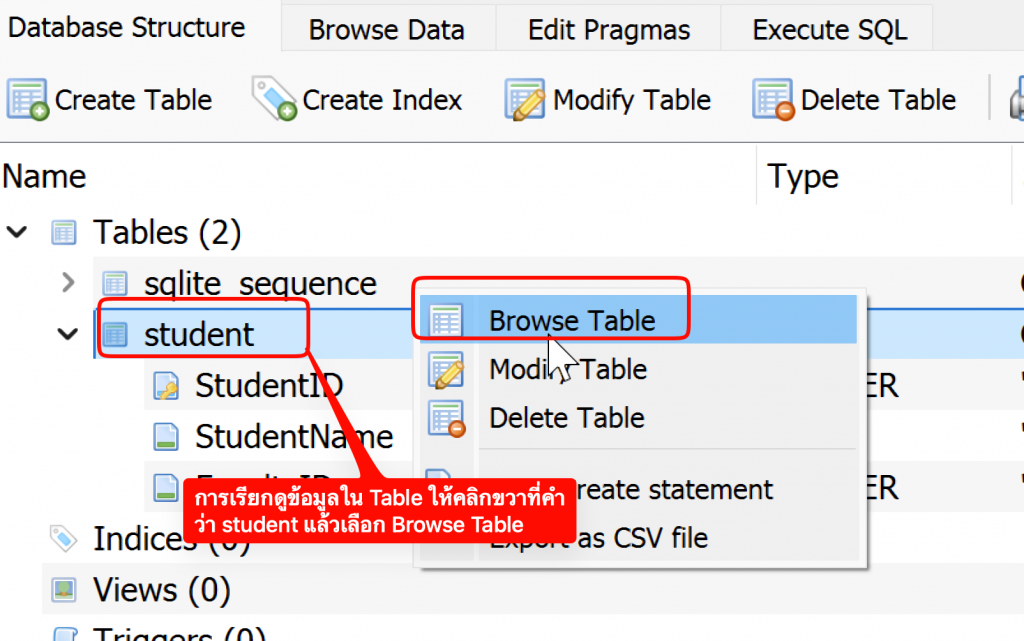The height and width of the screenshot is (641, 1024).
Task: Click the student table icon in tree
Action: 116,334
